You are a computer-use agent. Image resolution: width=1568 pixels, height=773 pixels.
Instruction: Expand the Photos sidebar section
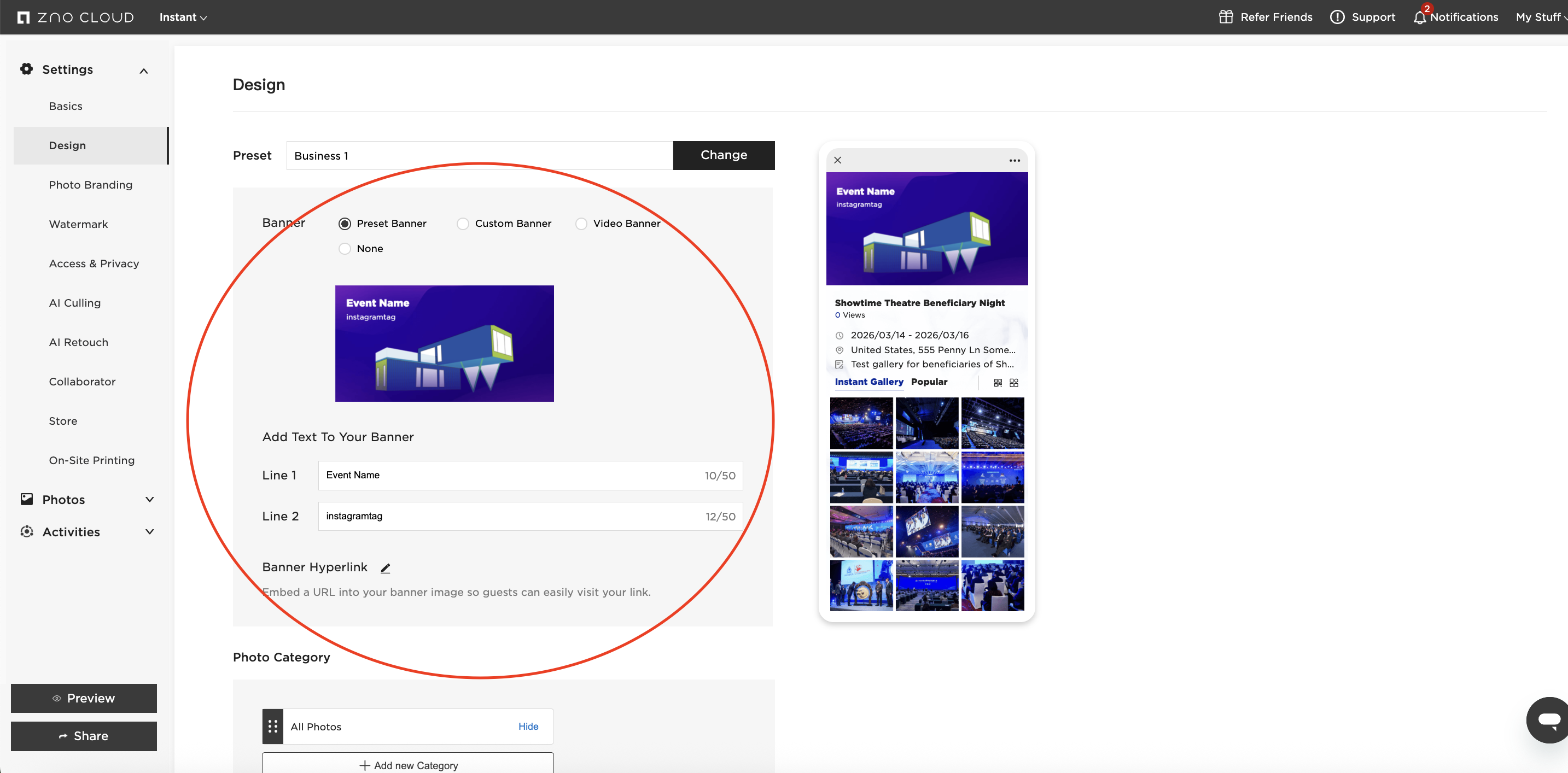click(149, 500)
